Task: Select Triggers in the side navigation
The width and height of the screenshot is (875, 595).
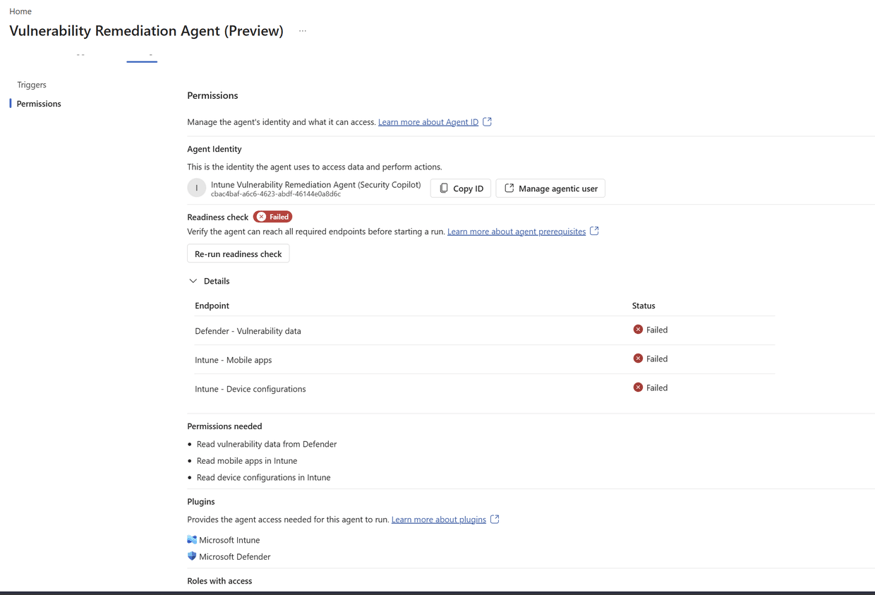Action: click(32, 85)
